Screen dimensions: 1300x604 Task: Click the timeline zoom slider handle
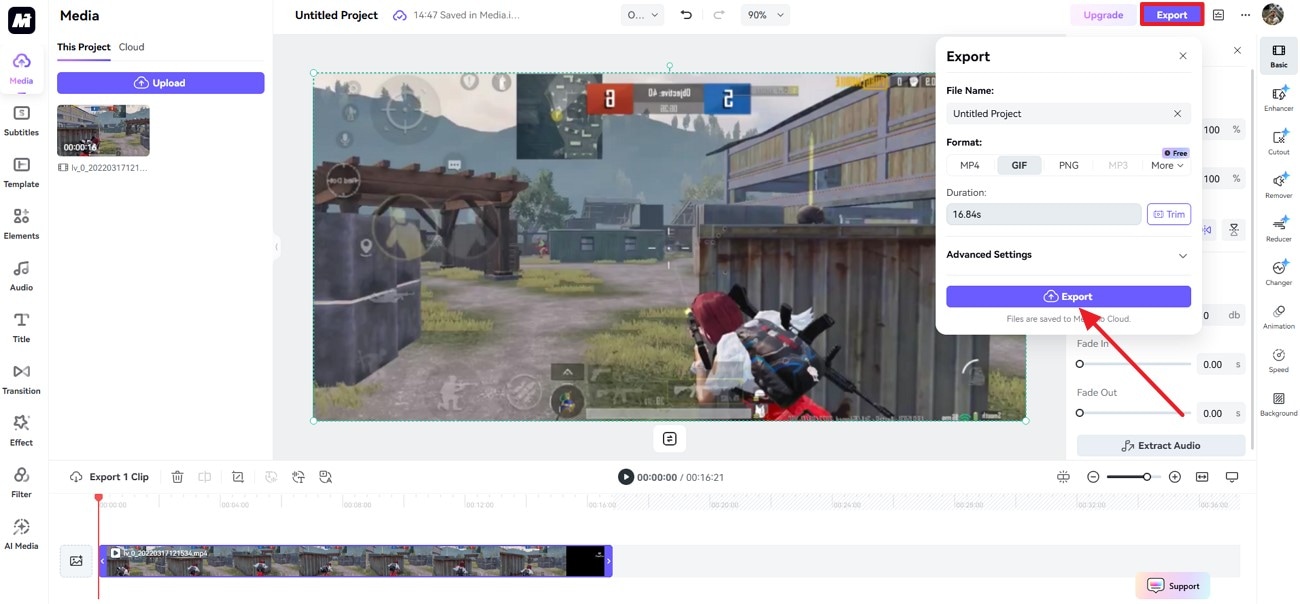[x=1147, y=477]
